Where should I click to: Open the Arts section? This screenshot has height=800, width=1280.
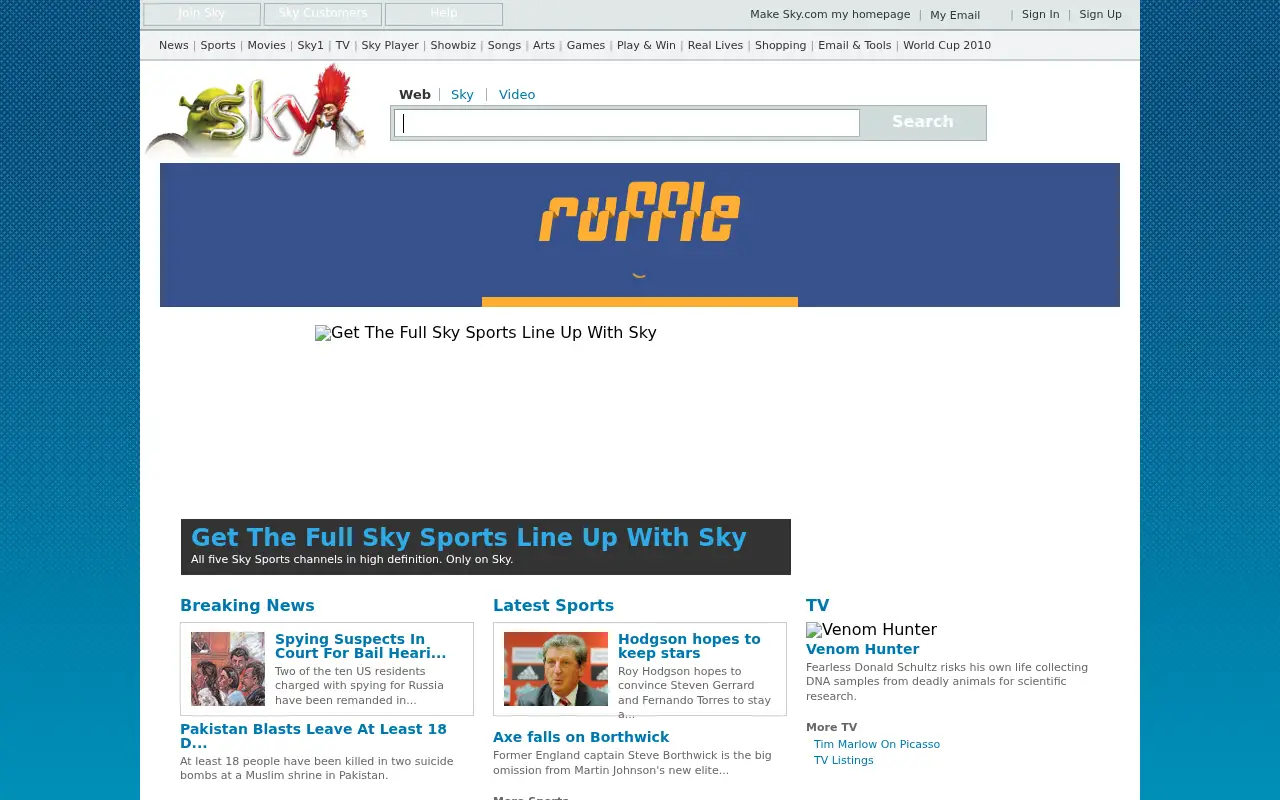point(544,46)
